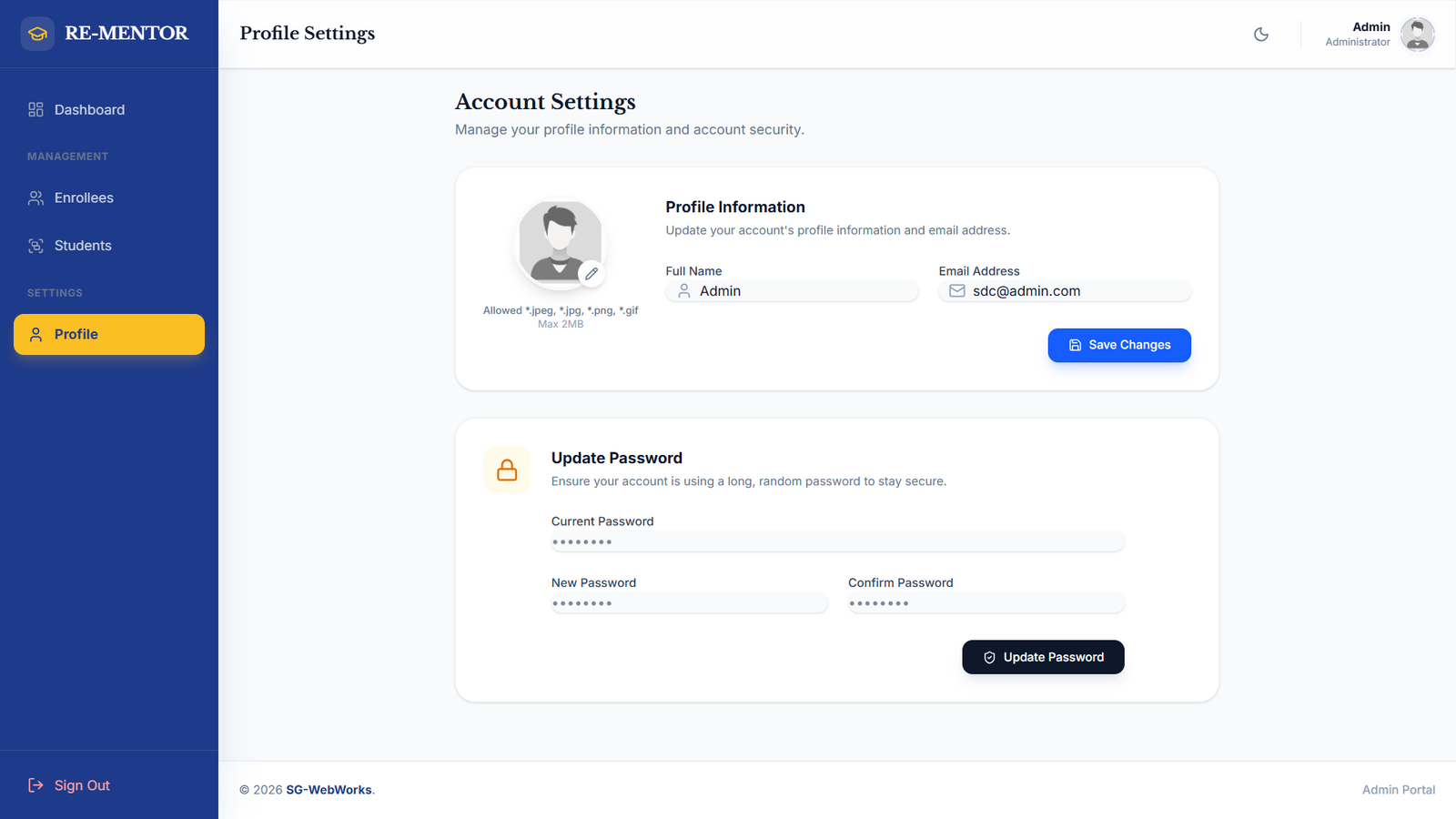Click the Dashboard grid icon in sidebar
The image size is (1456, 819).
point(35,110)
